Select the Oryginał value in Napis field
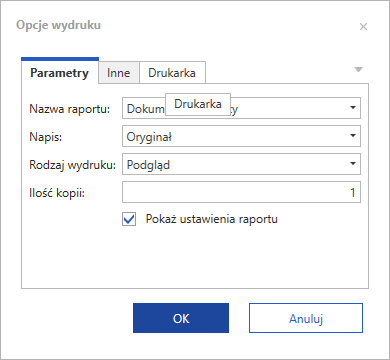390x360 pixels. pyautogui.click(x=149, y=137)
